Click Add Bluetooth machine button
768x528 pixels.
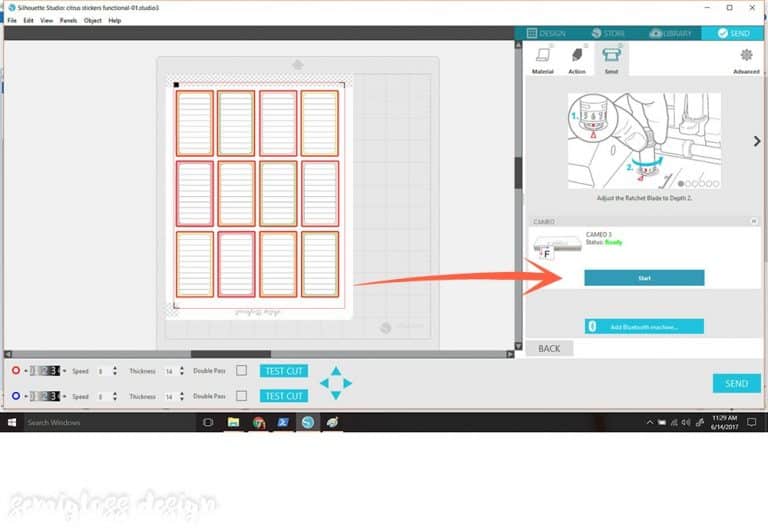pyautogui.click(x=644, y=327)
